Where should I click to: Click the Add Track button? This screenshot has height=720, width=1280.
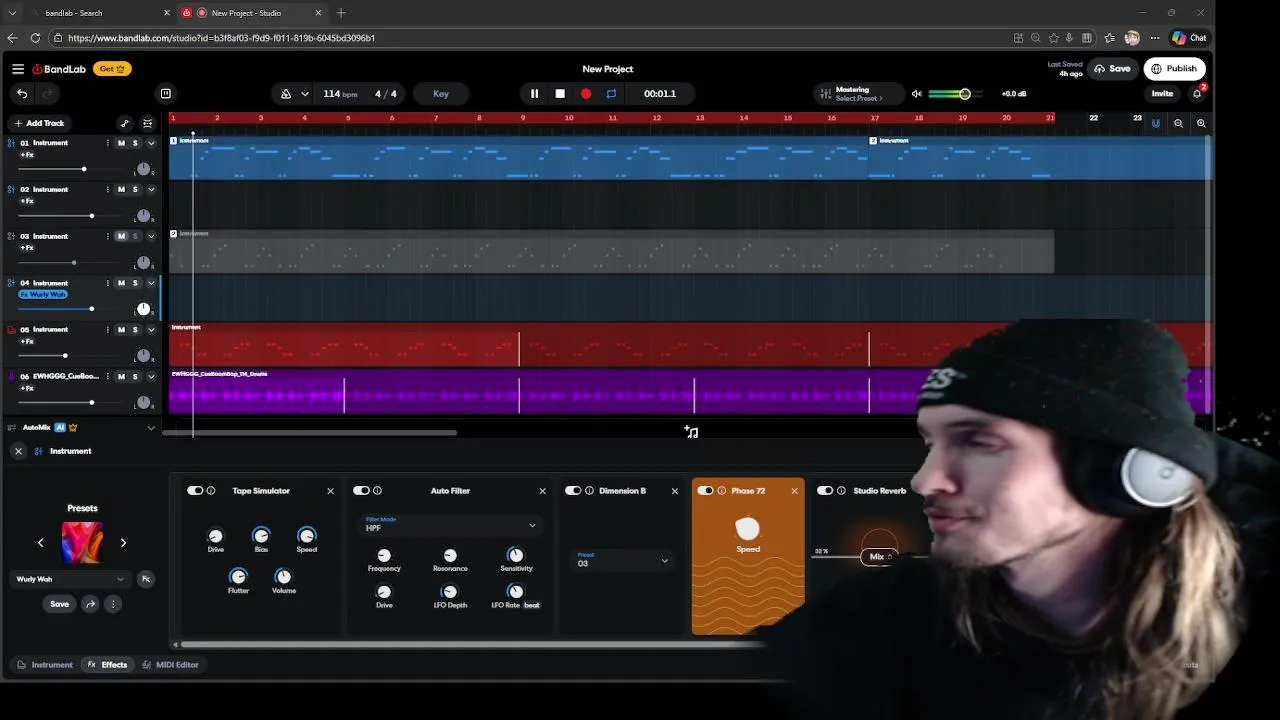click(x=38, y=123)
